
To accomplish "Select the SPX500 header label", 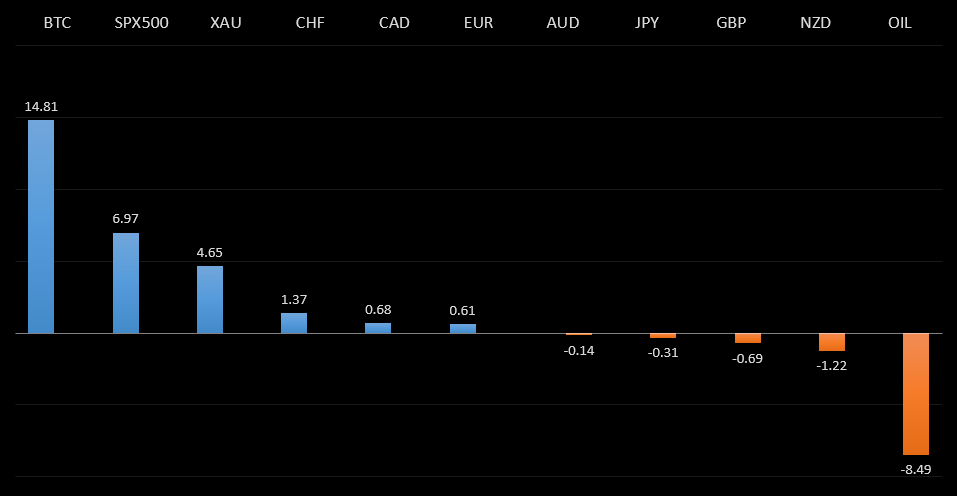I will (141, 23).
